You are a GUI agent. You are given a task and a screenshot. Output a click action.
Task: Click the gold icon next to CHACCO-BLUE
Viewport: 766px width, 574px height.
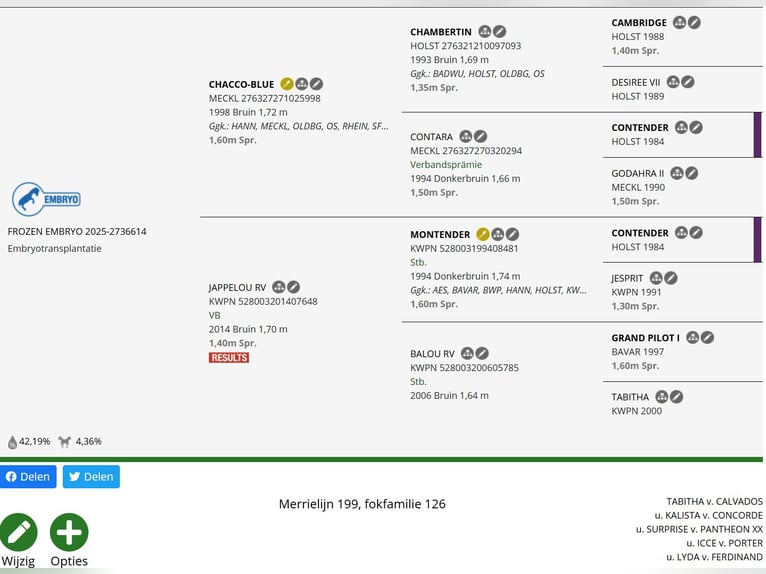287,84
